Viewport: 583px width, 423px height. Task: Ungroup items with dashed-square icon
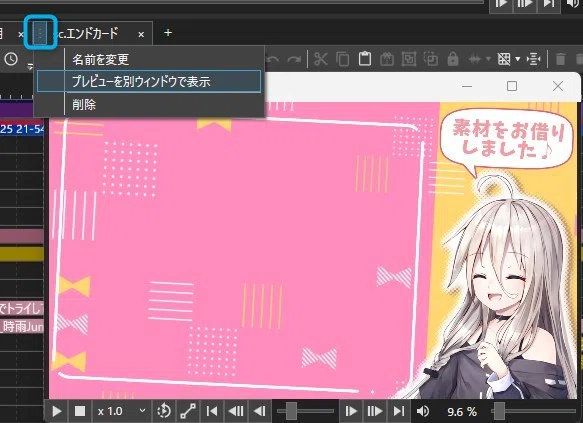pyautogui.click(x=431, y=59)
